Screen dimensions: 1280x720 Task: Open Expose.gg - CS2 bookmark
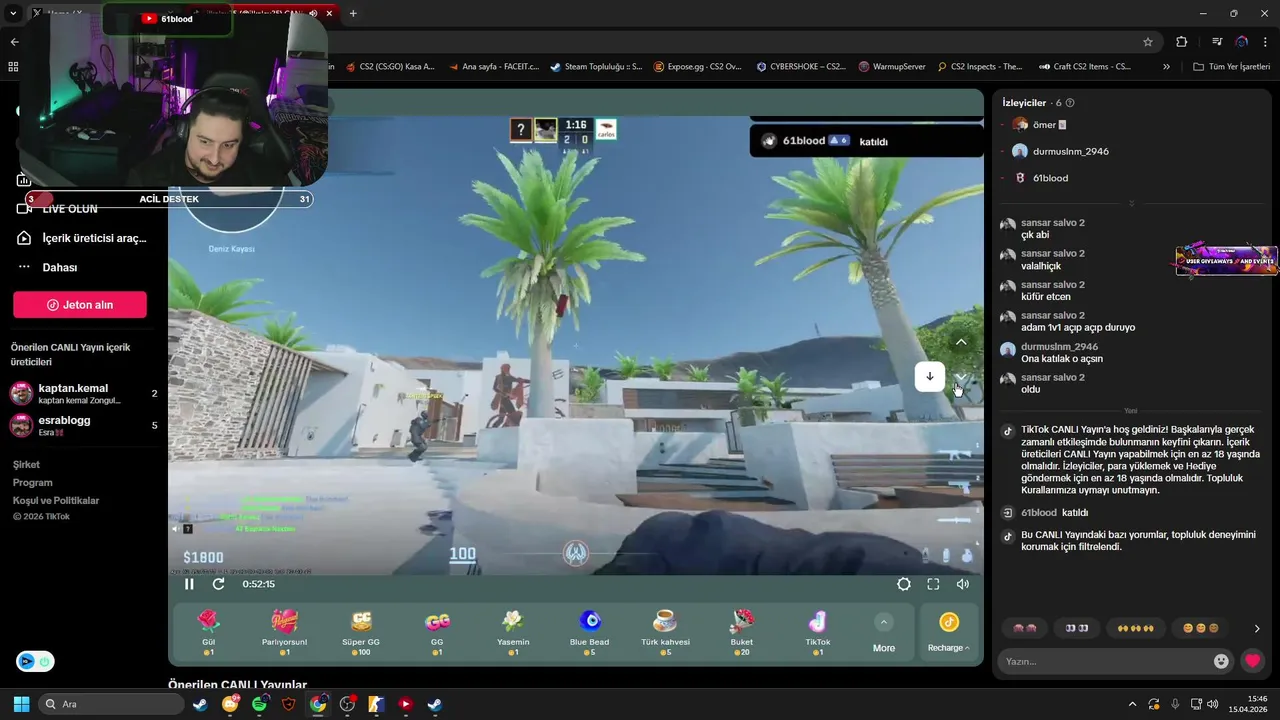[x=698, y=67]
